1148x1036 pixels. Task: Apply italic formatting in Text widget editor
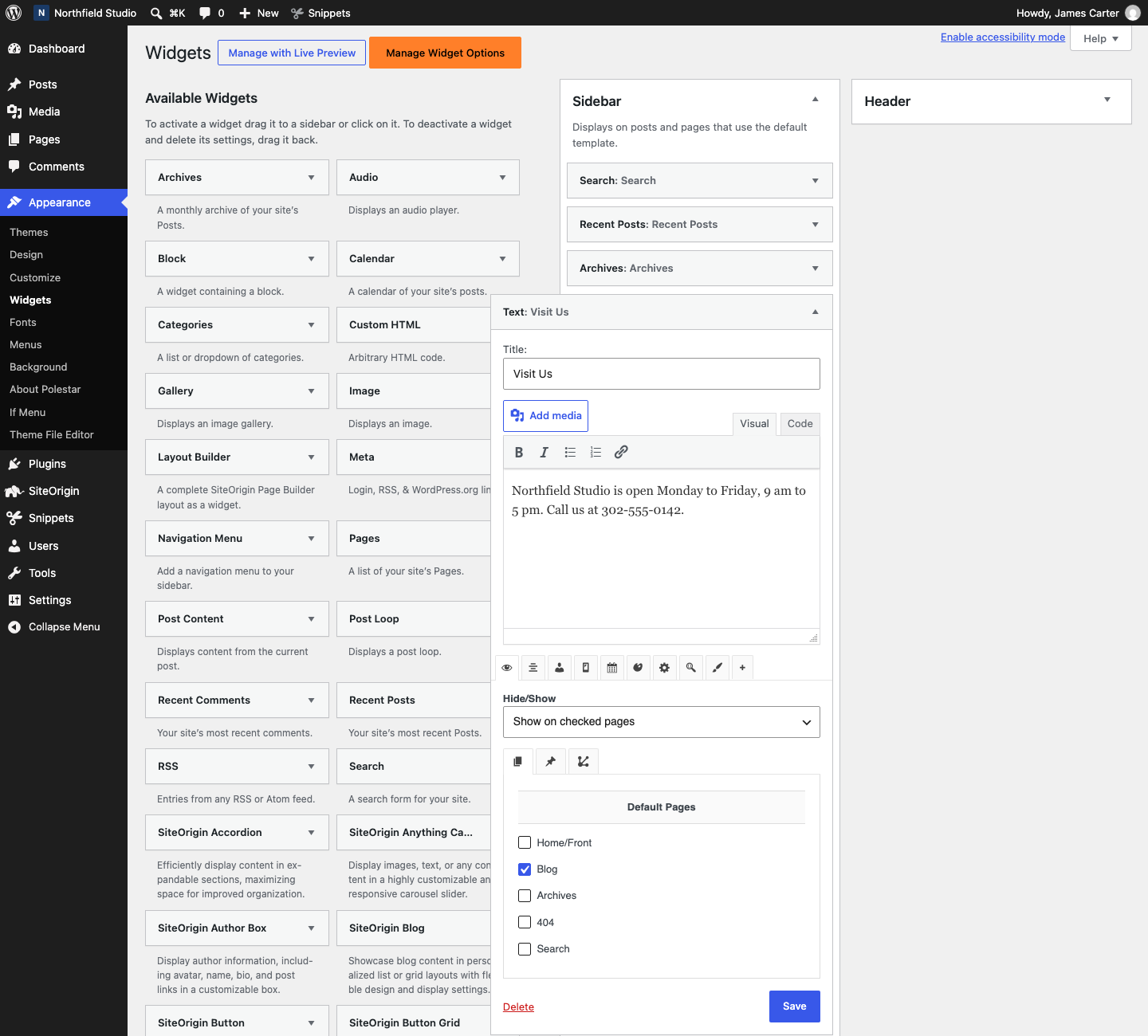pyautogui.click(x=545, y=453)
